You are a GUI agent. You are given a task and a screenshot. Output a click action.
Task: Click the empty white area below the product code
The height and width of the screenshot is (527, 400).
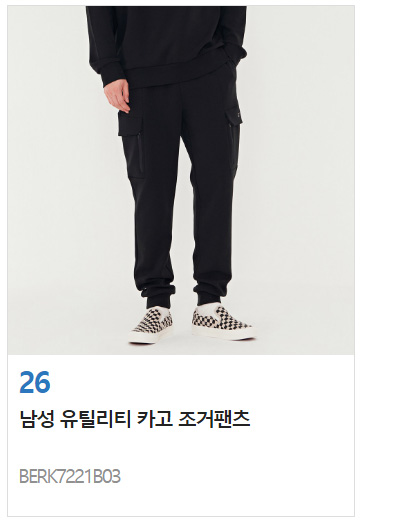[x=181, y=501]
